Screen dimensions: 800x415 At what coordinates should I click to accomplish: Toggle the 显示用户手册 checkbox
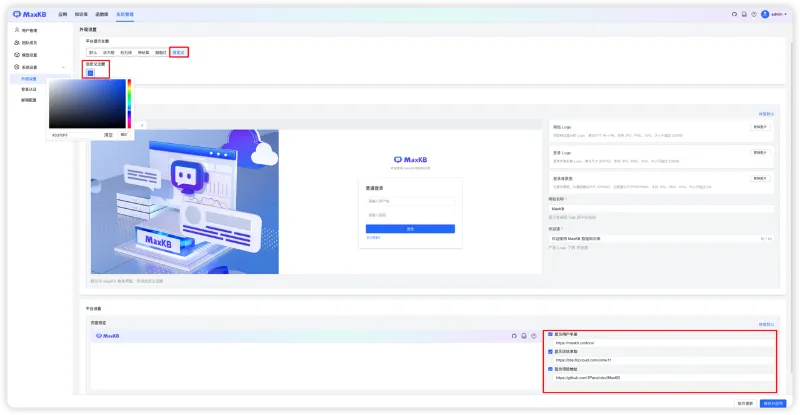pyautogui.click(x=551, y=334)
